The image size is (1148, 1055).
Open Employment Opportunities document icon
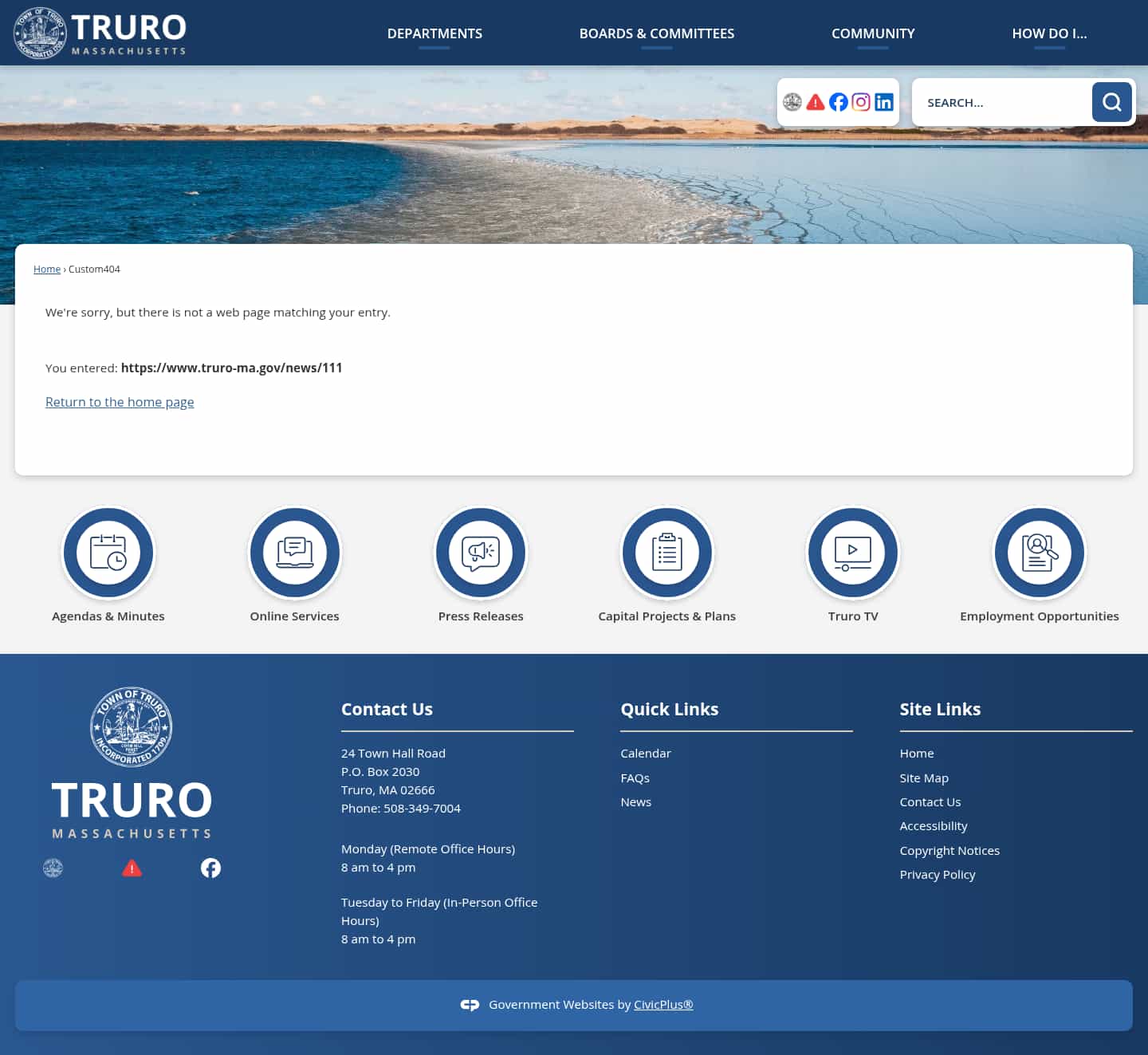pos(1039,553)
